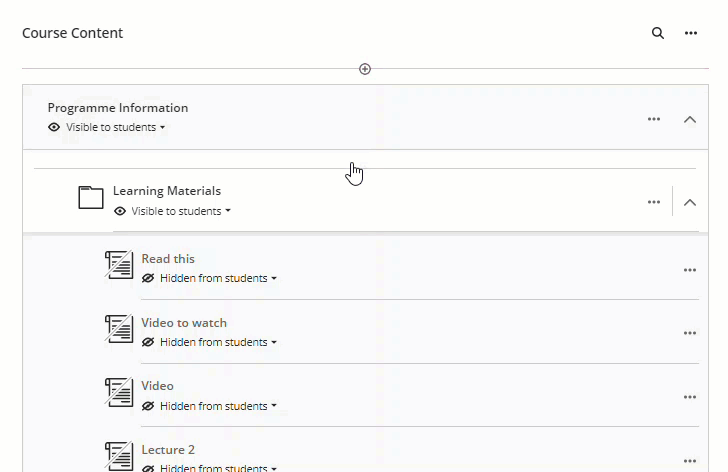Open the Course Content more options menu
The width and height of the screenshot is (728, 472).
[690, 33]
